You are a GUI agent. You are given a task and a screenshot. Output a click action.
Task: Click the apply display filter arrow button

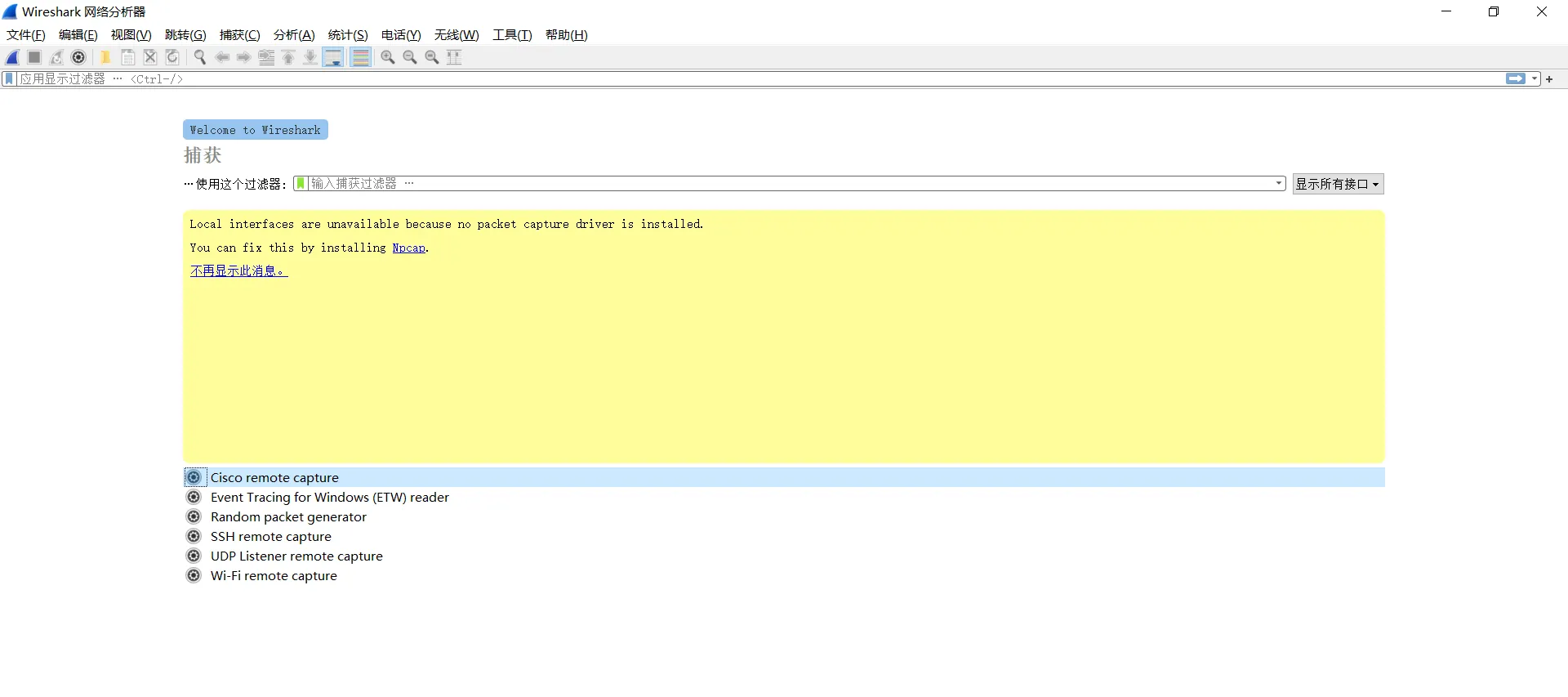(1516, 79)
